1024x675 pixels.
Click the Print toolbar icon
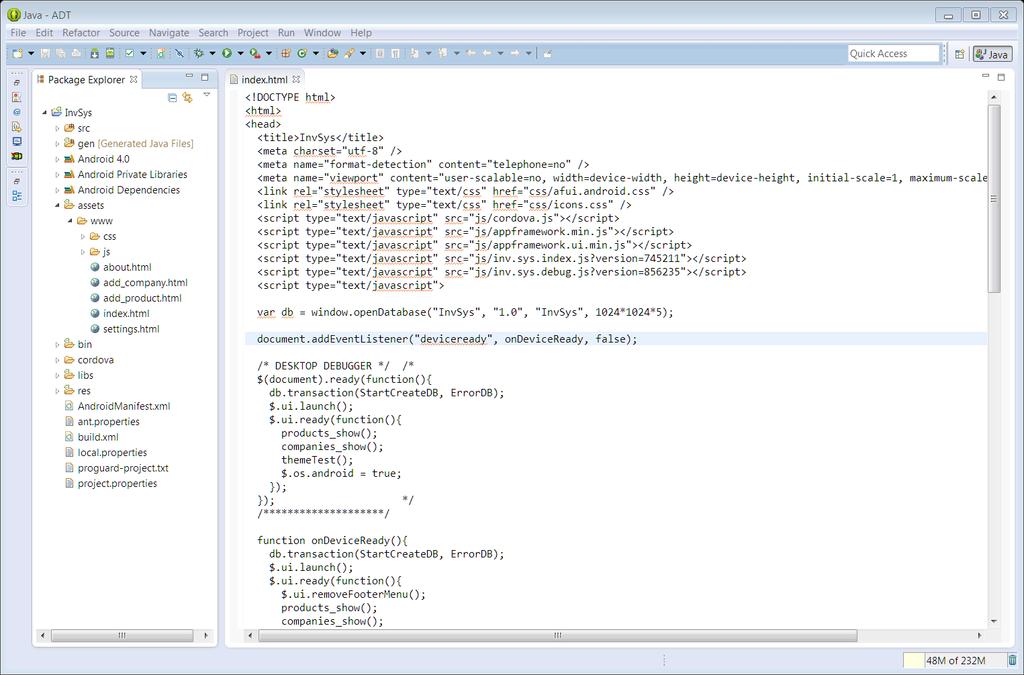click(76, 54)
